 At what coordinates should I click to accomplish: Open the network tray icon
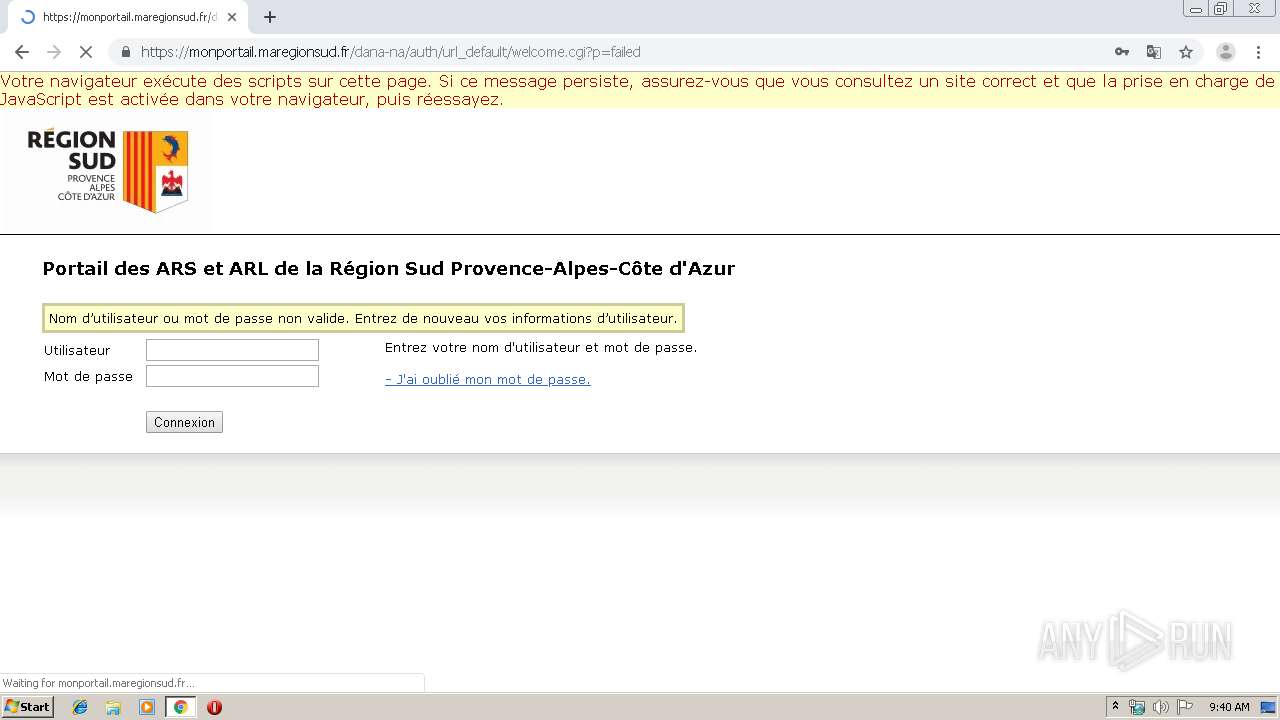pos(1137,707)
